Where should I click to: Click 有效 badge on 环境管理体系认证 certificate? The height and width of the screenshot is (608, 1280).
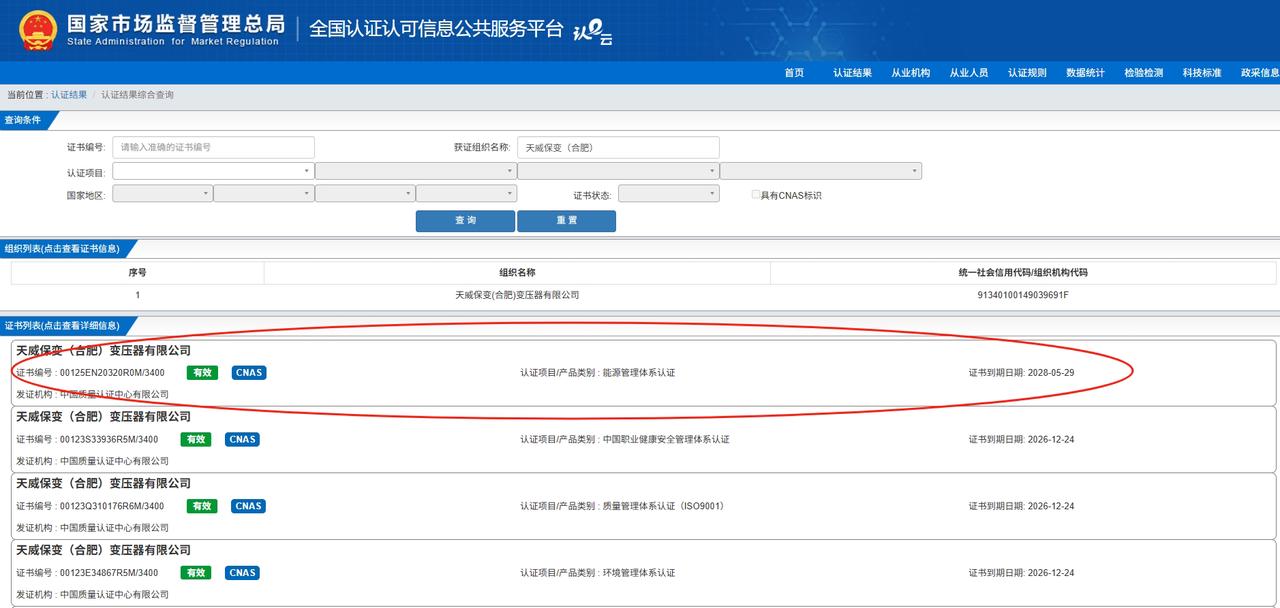(x=196, y=573)
